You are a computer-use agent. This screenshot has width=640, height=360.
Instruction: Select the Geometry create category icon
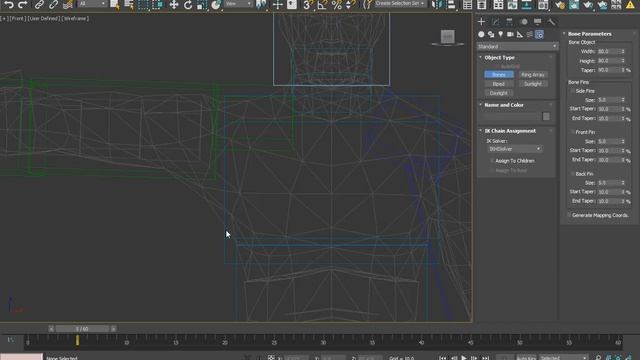pos(481,35)
